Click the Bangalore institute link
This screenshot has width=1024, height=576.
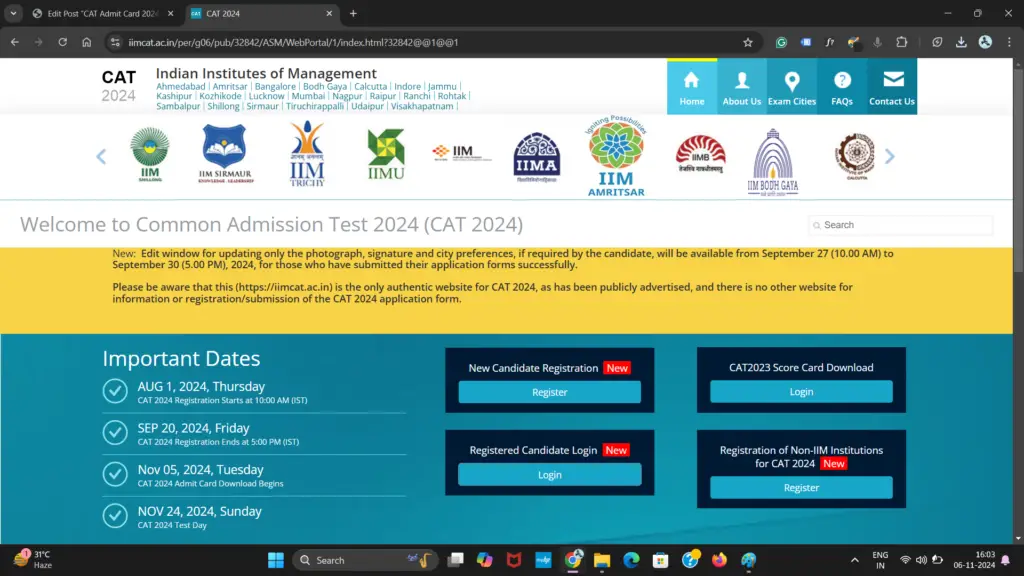pos(275,86)
